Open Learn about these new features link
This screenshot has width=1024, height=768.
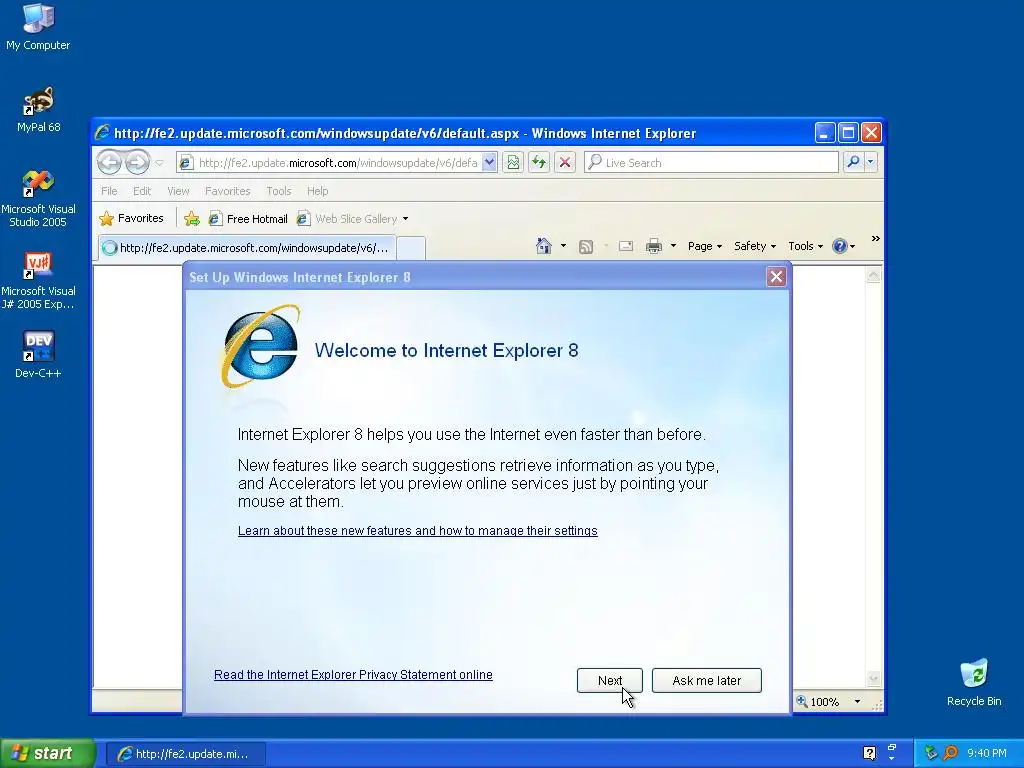pyautogui.click(x=417, y=531)
